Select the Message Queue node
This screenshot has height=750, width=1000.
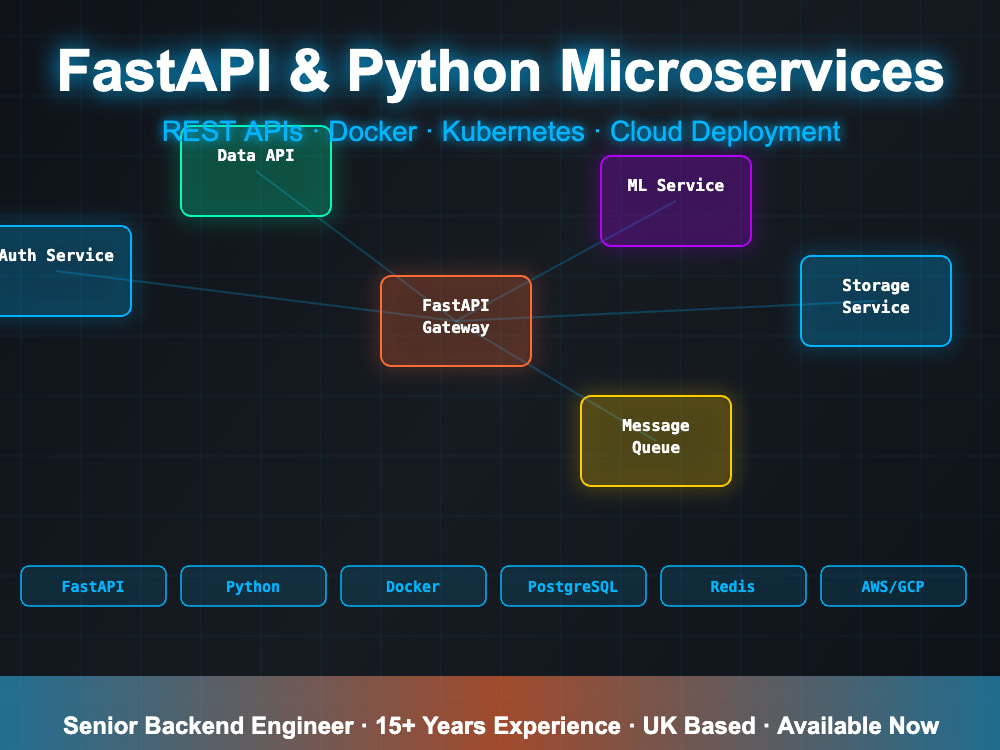656,441
